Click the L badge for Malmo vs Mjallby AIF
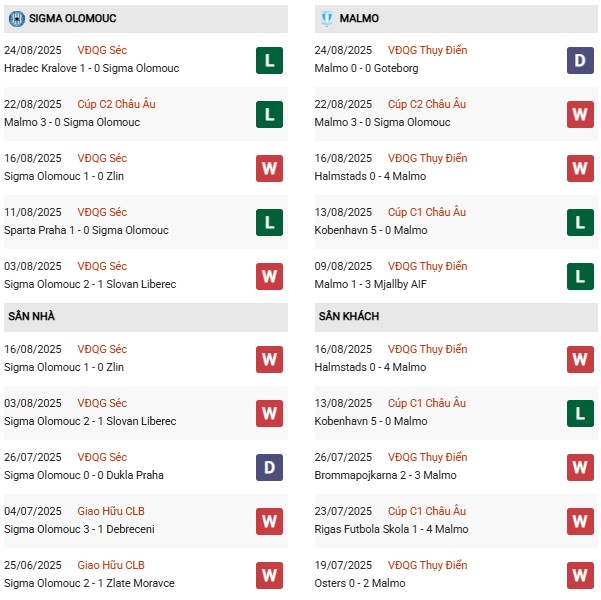 pos(580,276)
